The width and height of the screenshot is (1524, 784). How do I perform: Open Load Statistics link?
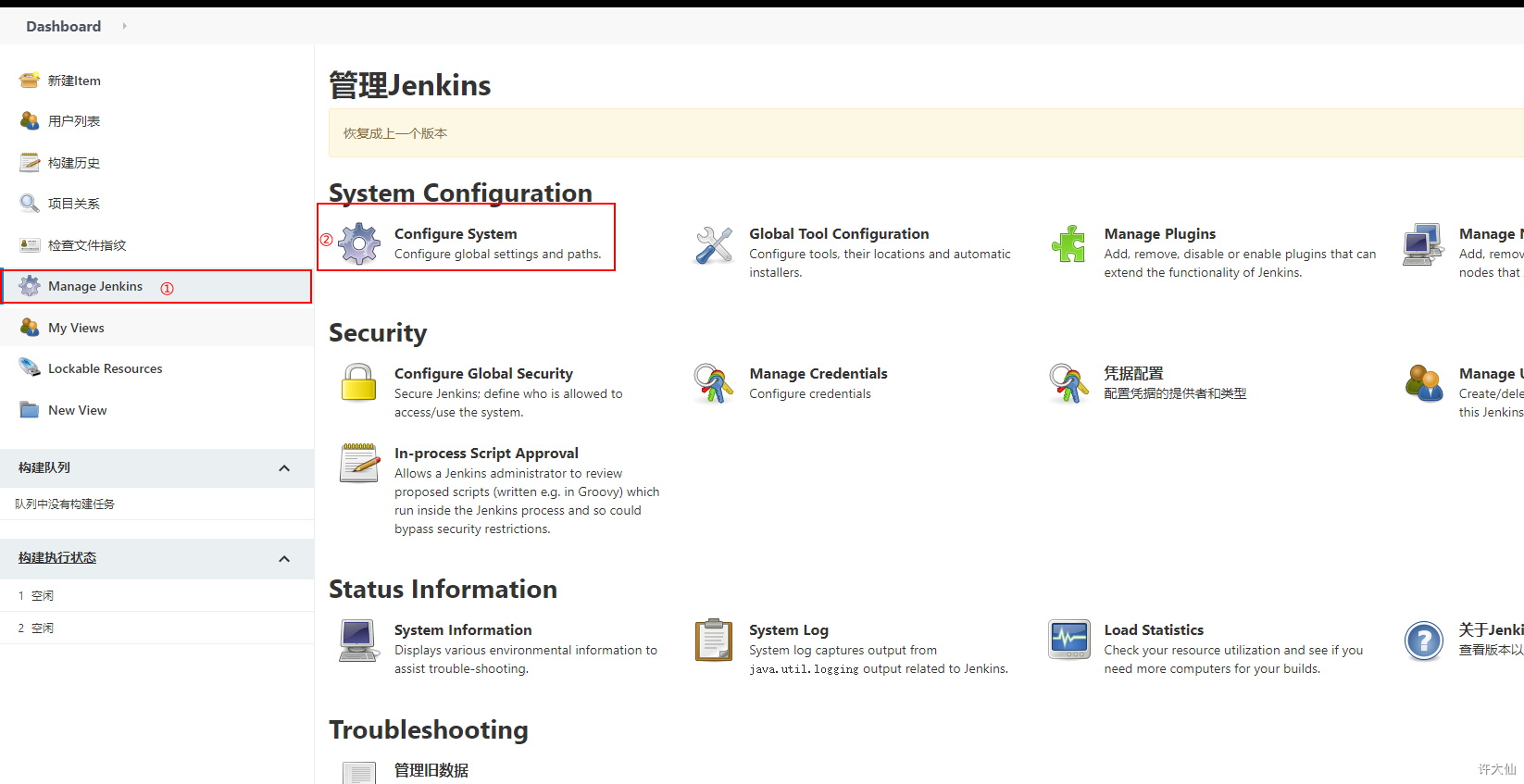1154,630
